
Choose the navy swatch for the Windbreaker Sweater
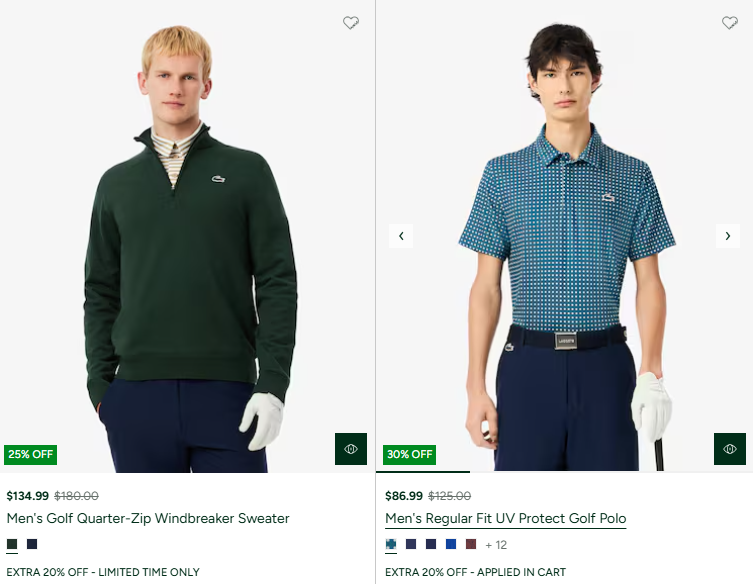(x=32, y=544)
